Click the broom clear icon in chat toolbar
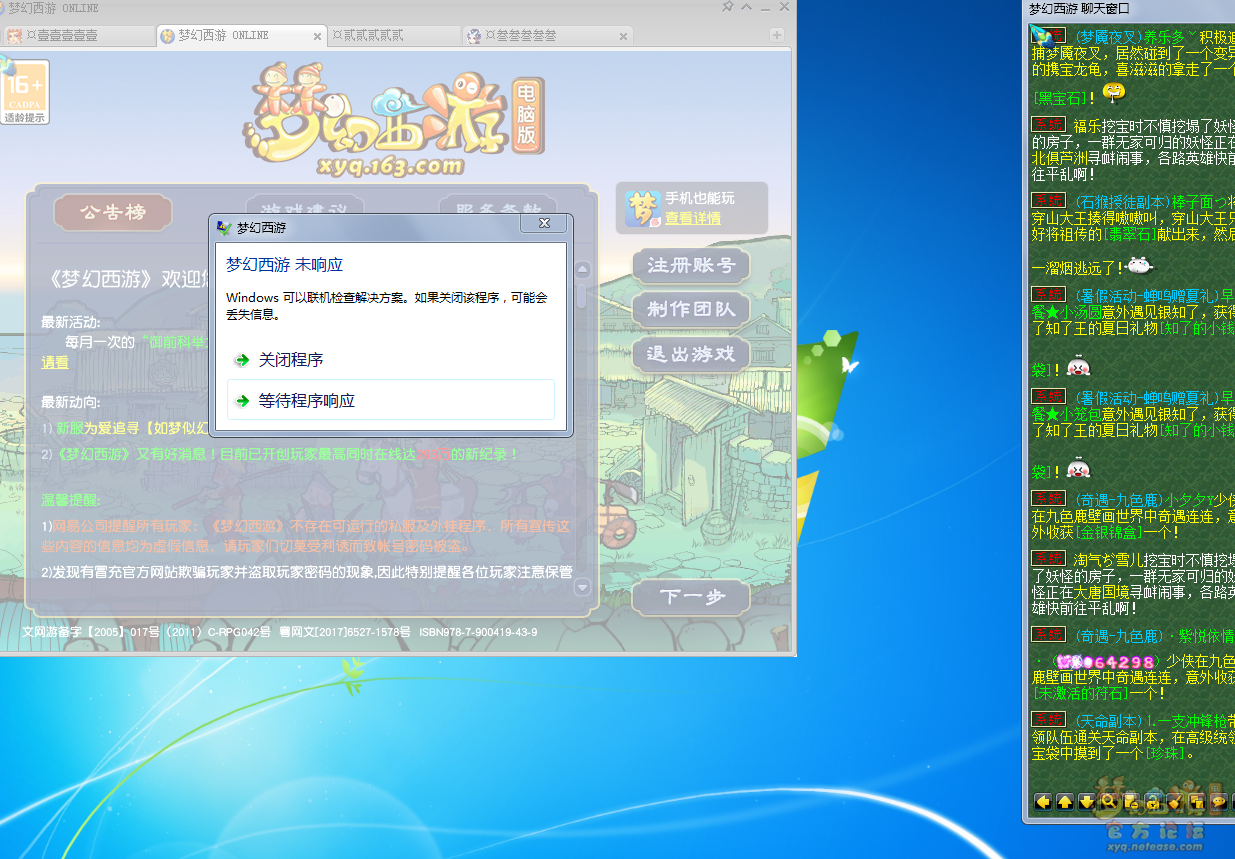Screen dimensions: 1235x859 tap(1175, 801)
